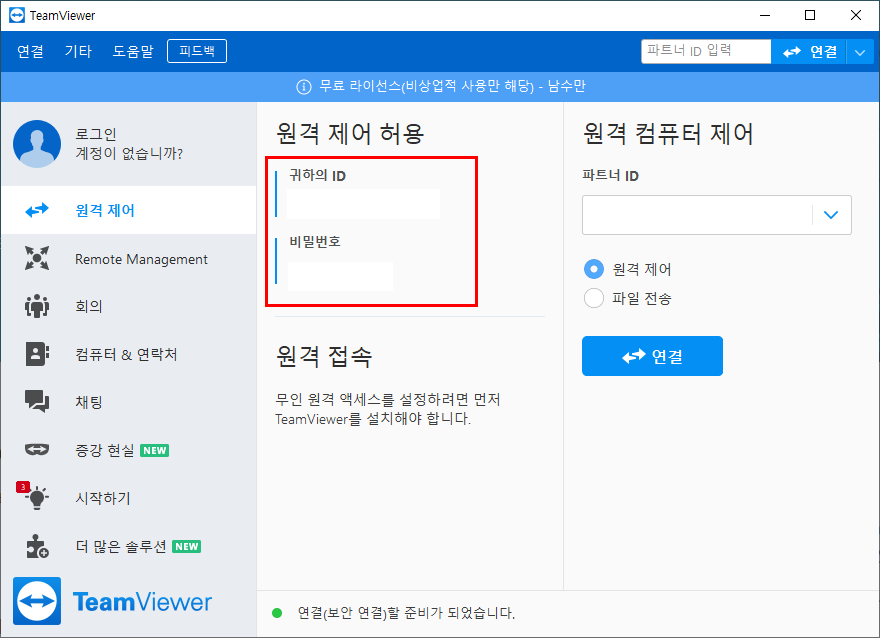The width and height of the screenshot is (880, 638).
Task: Click the 컴퓨터 & 연락처 contacts icon
Action: pos(37,354)
